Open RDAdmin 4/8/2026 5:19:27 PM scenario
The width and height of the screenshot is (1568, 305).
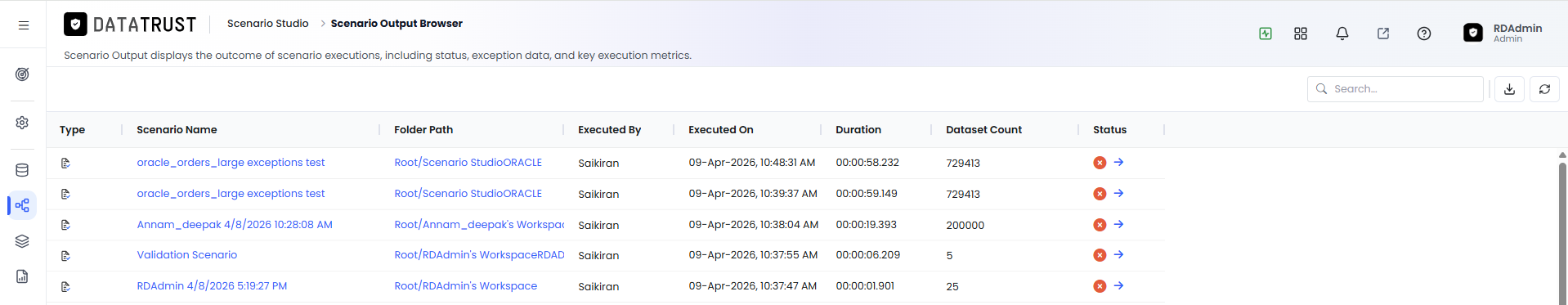point(212,286)
